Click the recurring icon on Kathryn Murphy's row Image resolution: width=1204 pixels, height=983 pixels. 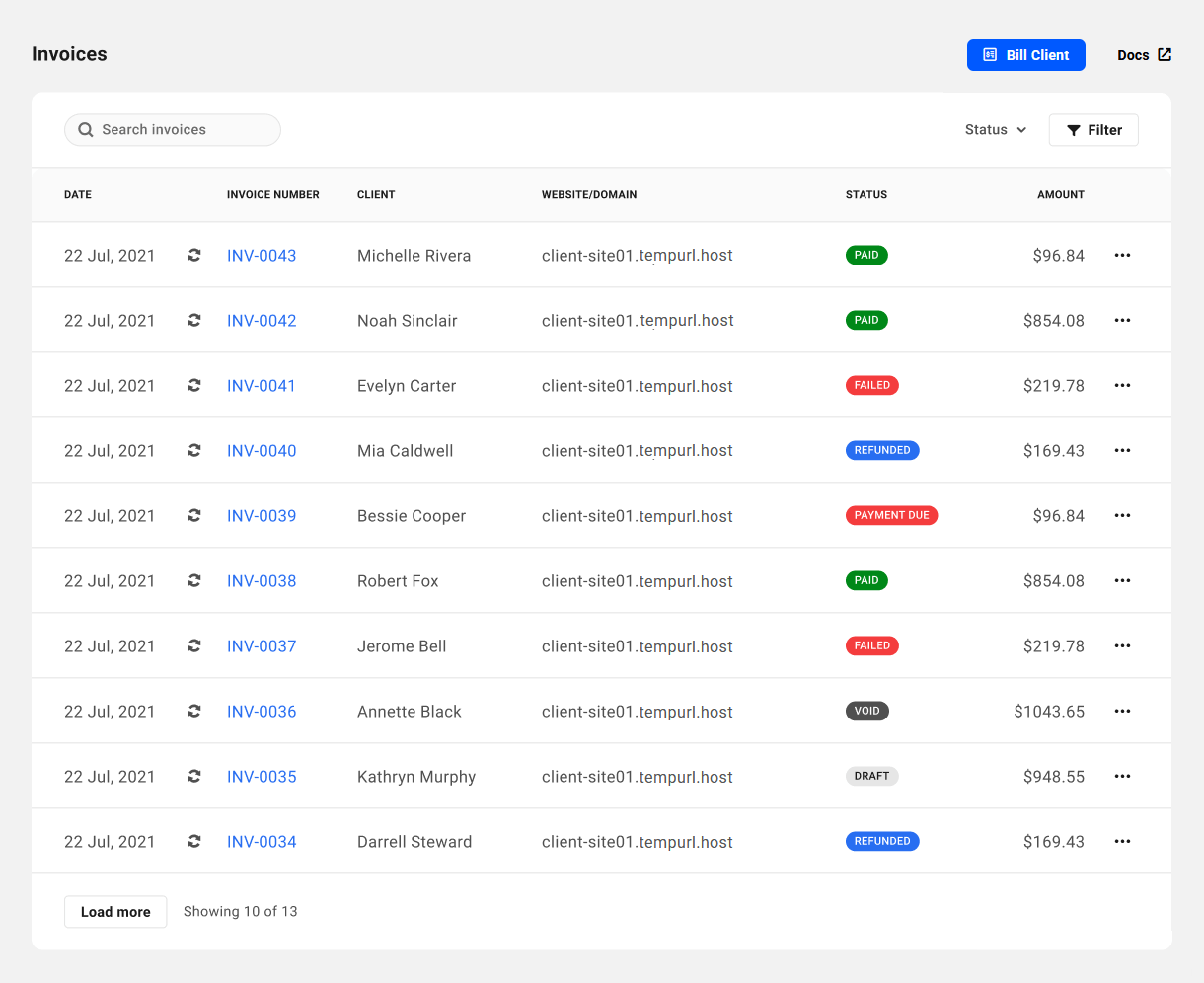pyautogui.click(x=194, y=776)
